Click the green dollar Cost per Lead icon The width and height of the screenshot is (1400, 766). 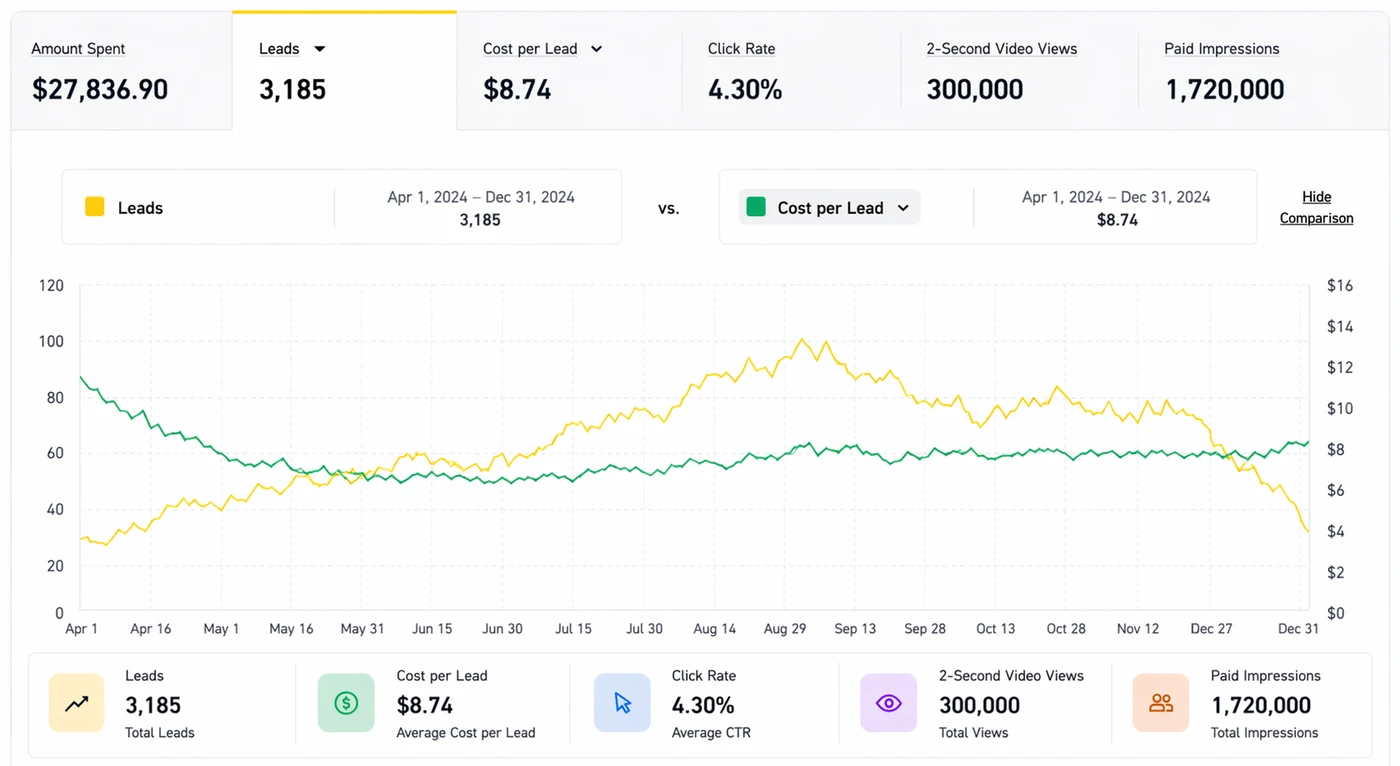(346, 703)
